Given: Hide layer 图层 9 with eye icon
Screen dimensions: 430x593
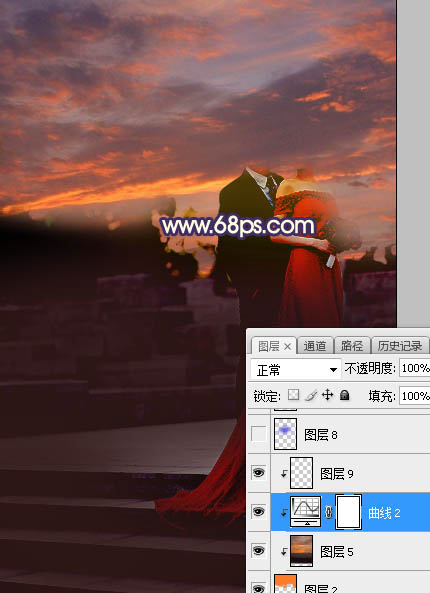Looking at the screenshot, I should pyautogui.click(x=259, y=473).
